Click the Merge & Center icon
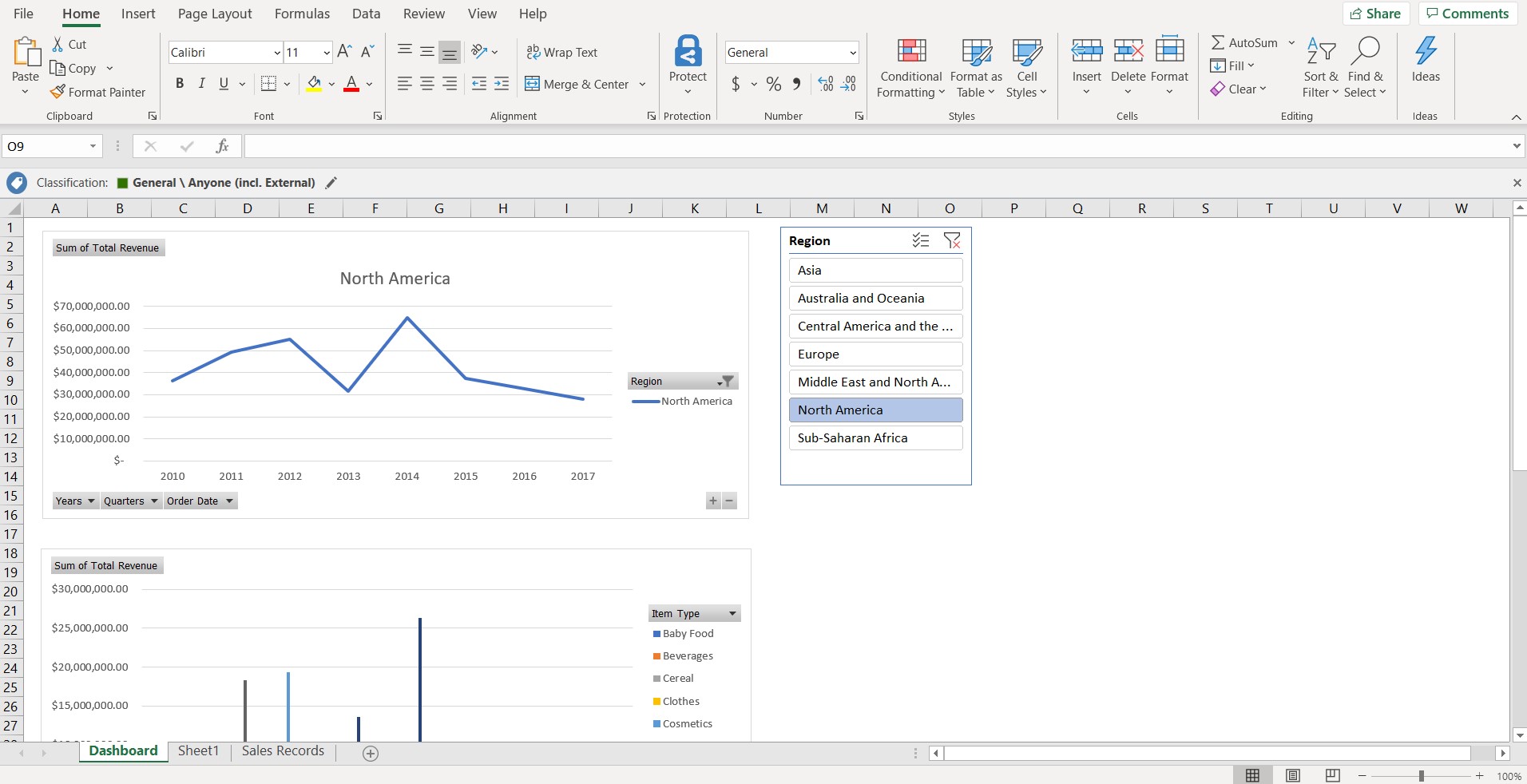 532,84
